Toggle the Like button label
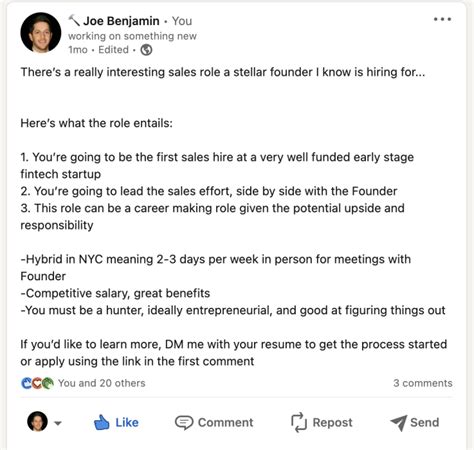The image size is (474, 450). point(127,423)
